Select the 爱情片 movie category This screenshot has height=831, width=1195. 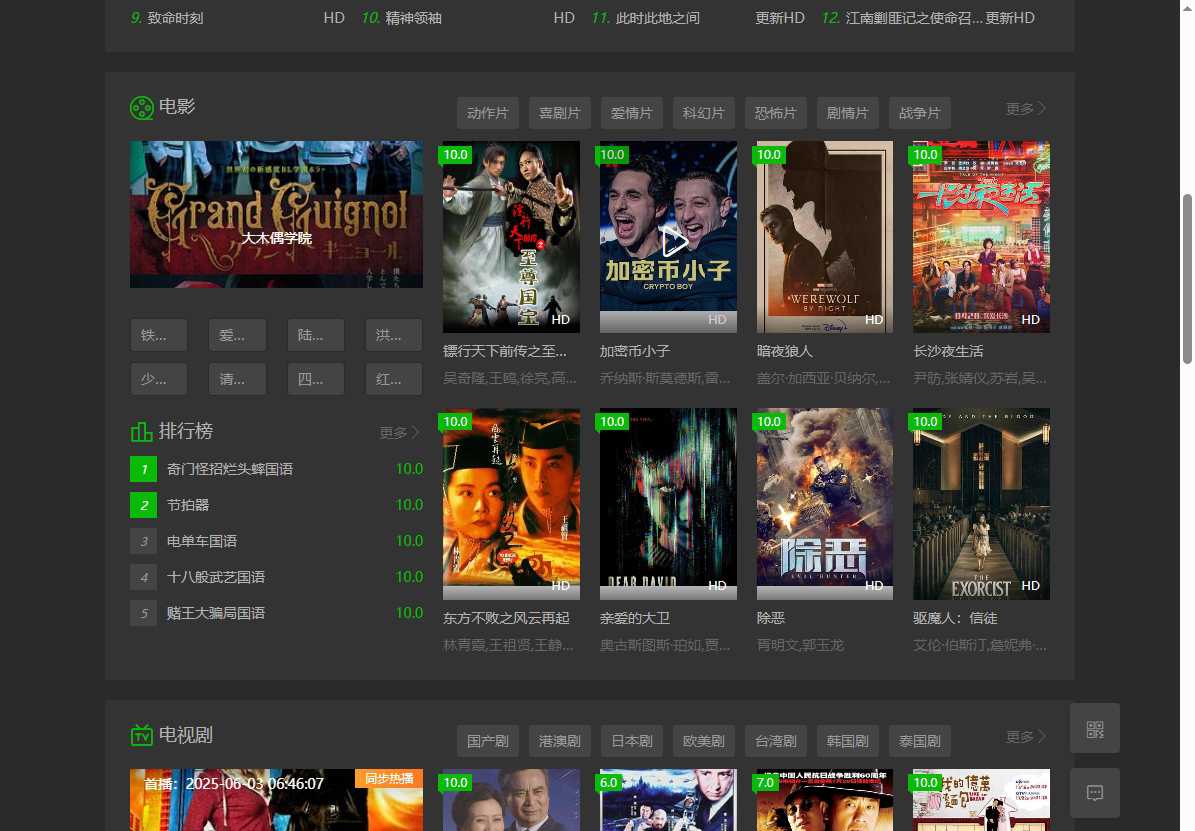pyautogui.click(x=632, y=113)
